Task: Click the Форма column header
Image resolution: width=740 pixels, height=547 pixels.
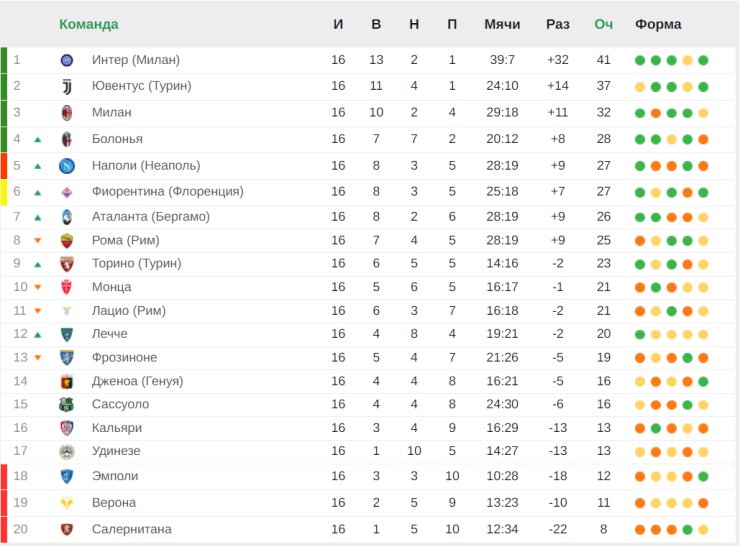Action: pos(658,24)
